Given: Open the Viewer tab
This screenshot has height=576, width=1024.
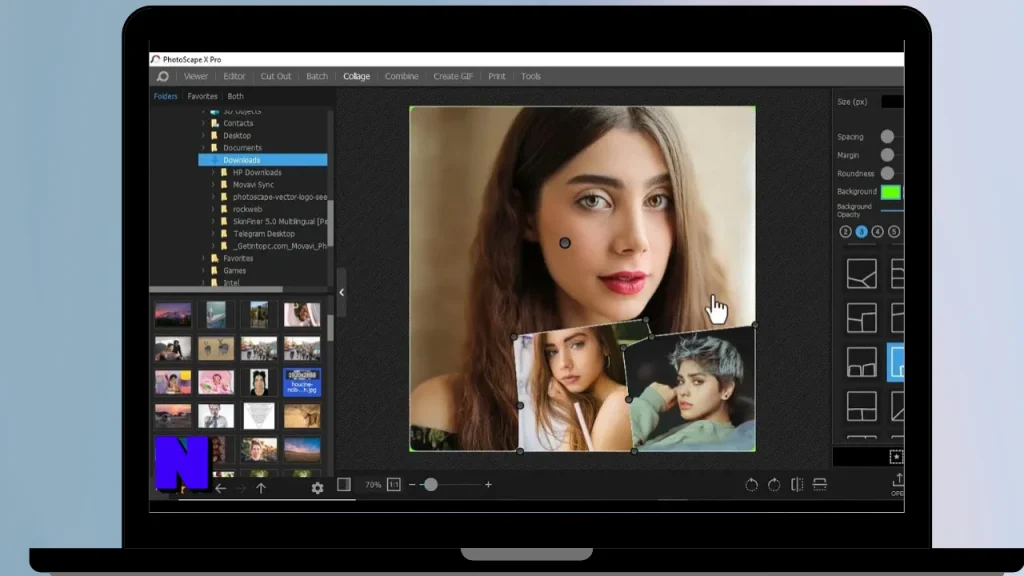Looking at the screenshot, I should point(196,76).
